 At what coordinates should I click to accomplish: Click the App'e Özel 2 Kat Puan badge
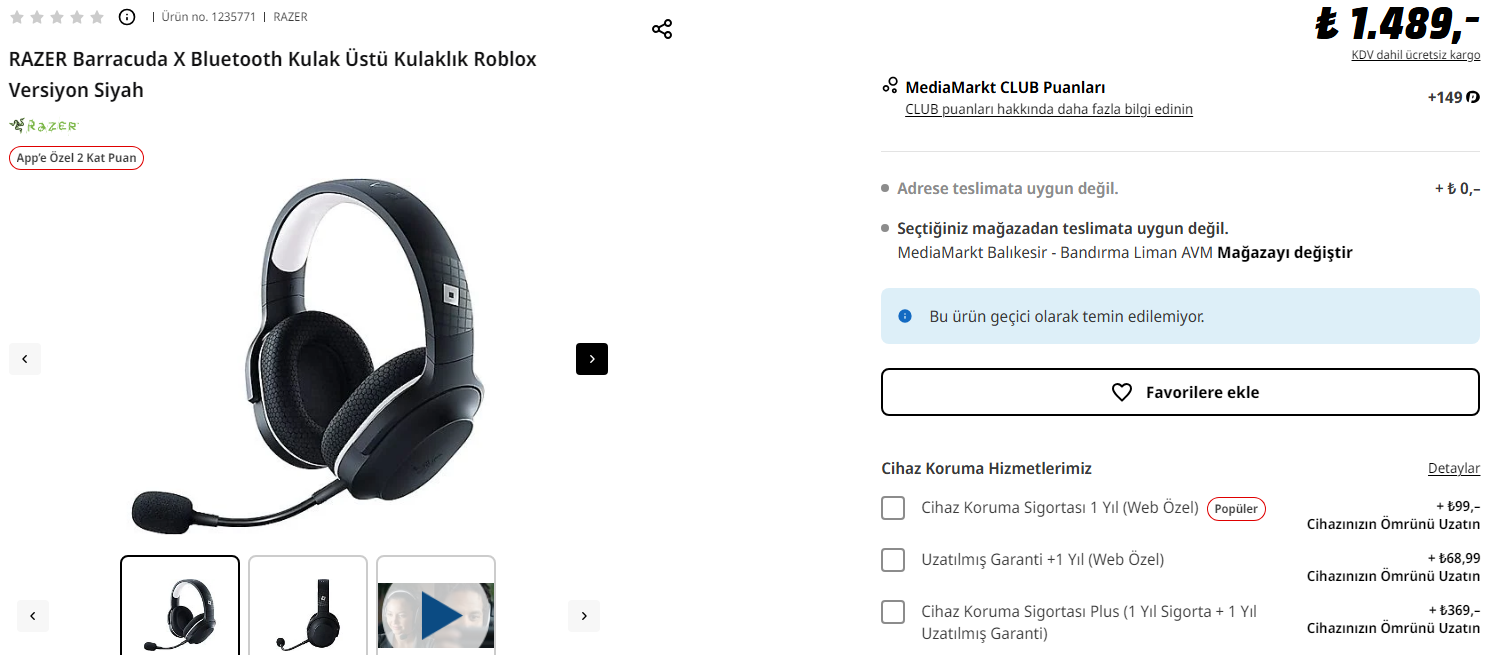[x=76, y=158]
